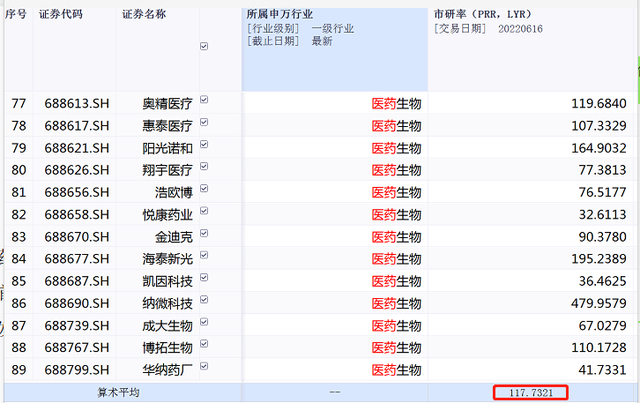Click security code 688687.SH
This screenshot has width=640, height=403.
click(77, 281)
